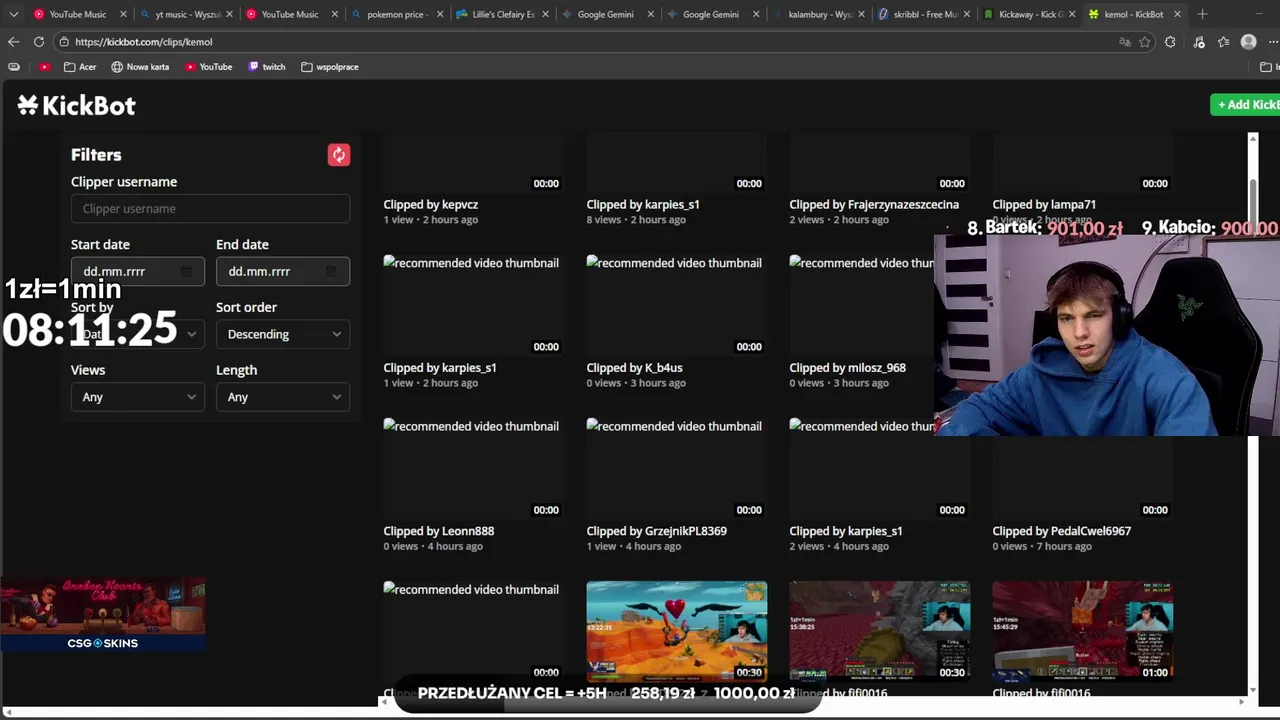Viewport: 1280px width, 720px height.
Task: Open the Sort order Descending dropdown
Action: pyautogui.click(x=283, y=334)
